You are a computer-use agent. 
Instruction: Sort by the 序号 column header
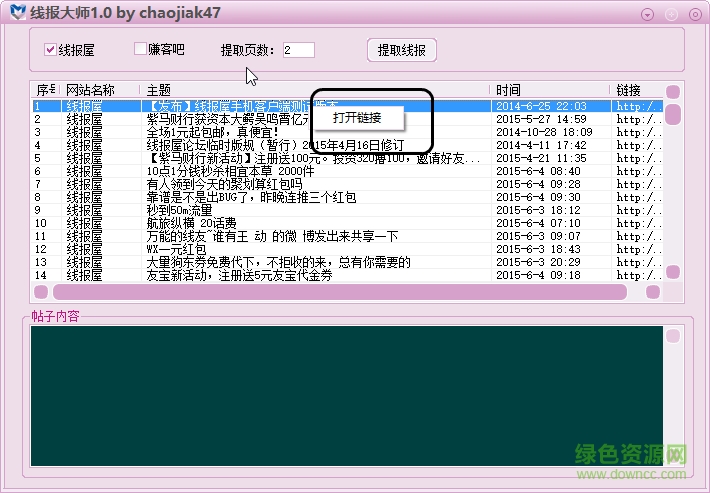(46, 90)
